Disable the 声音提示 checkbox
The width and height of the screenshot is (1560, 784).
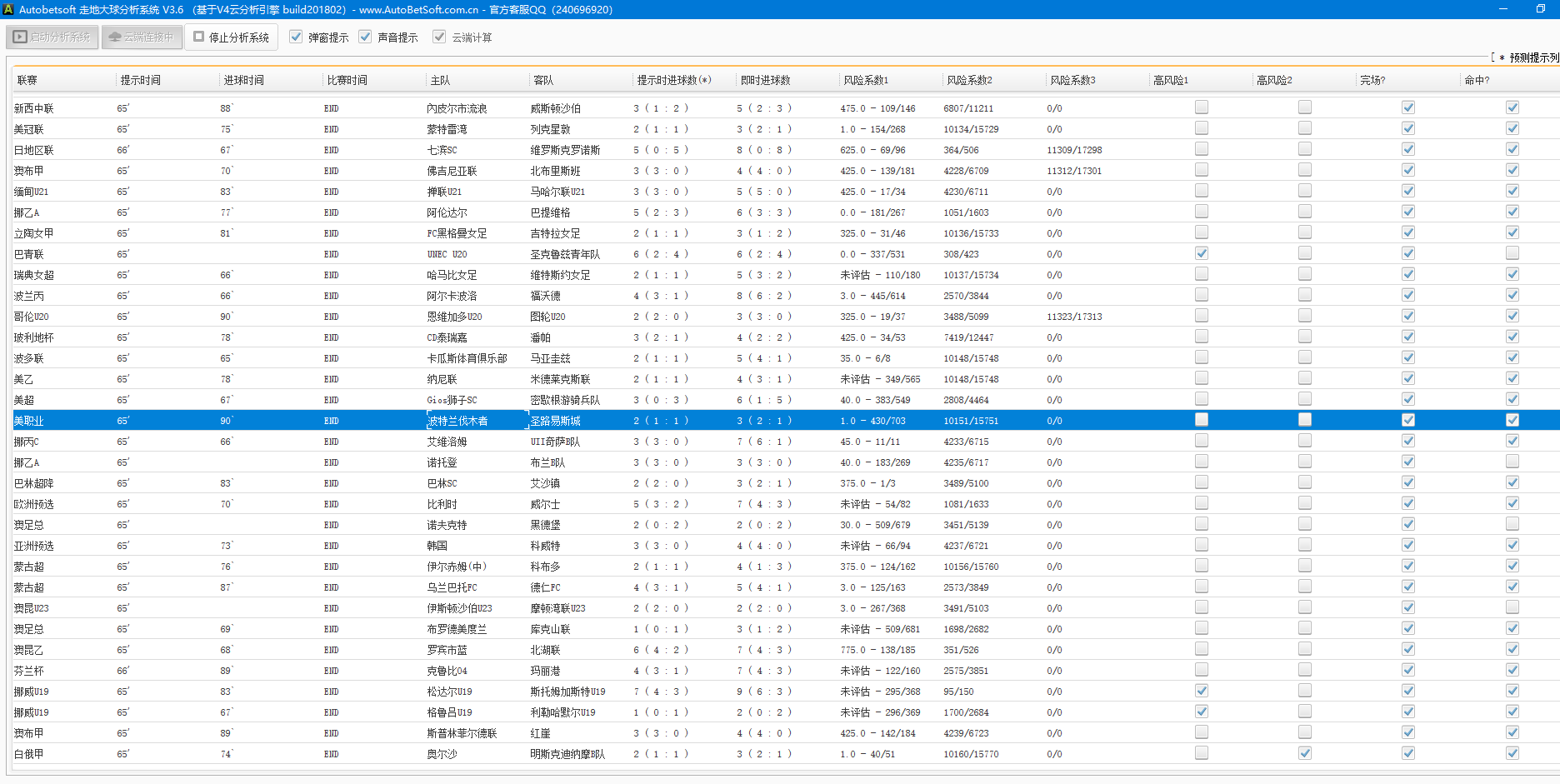click(x=365, y=37)
